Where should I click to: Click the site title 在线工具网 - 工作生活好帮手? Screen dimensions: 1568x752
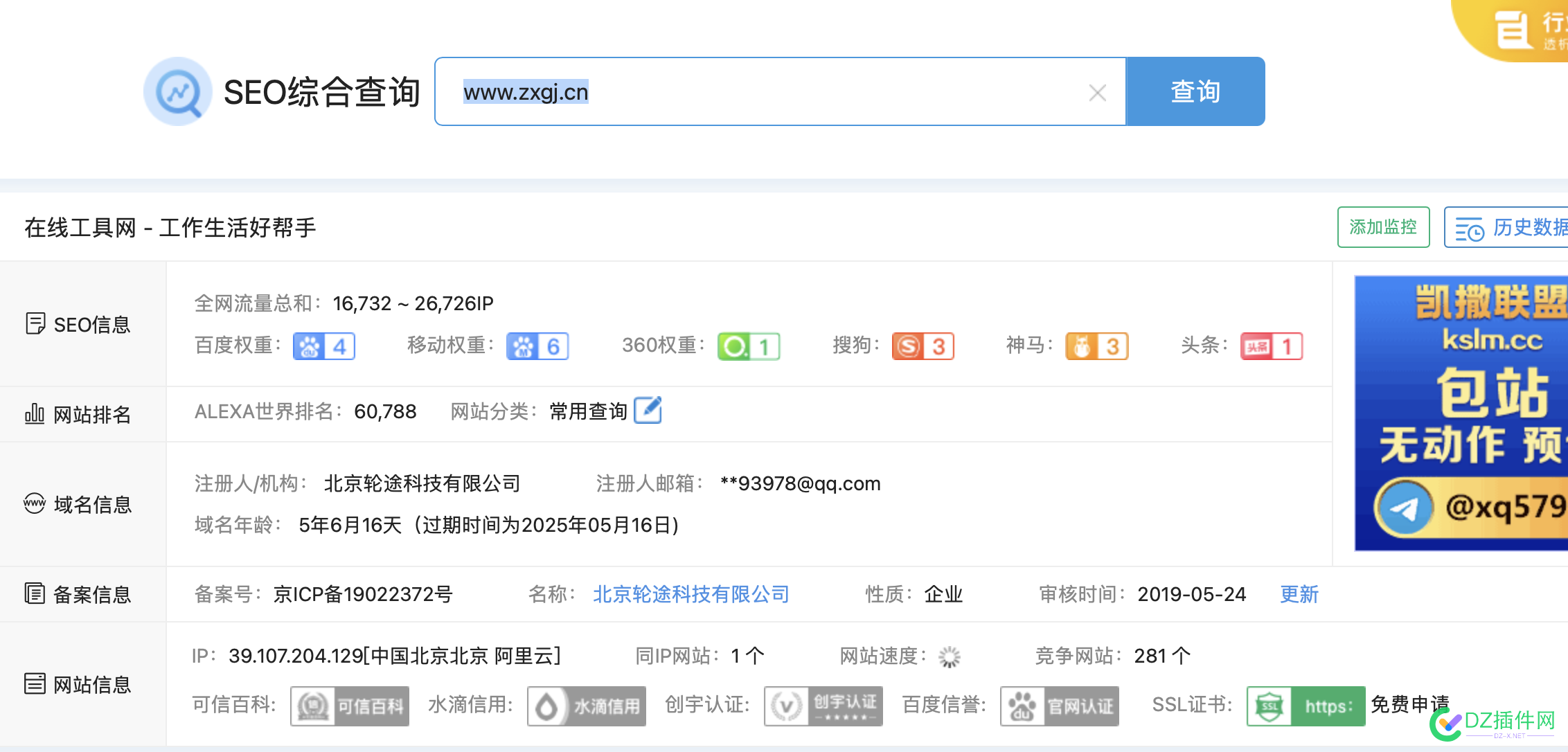(170, 227)
